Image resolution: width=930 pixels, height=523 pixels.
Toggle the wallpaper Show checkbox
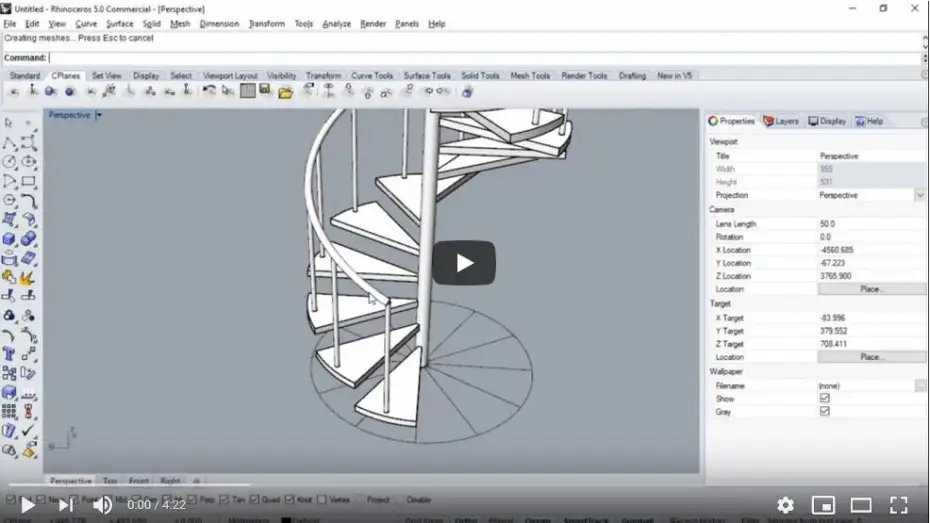click(x=824, y=398)
